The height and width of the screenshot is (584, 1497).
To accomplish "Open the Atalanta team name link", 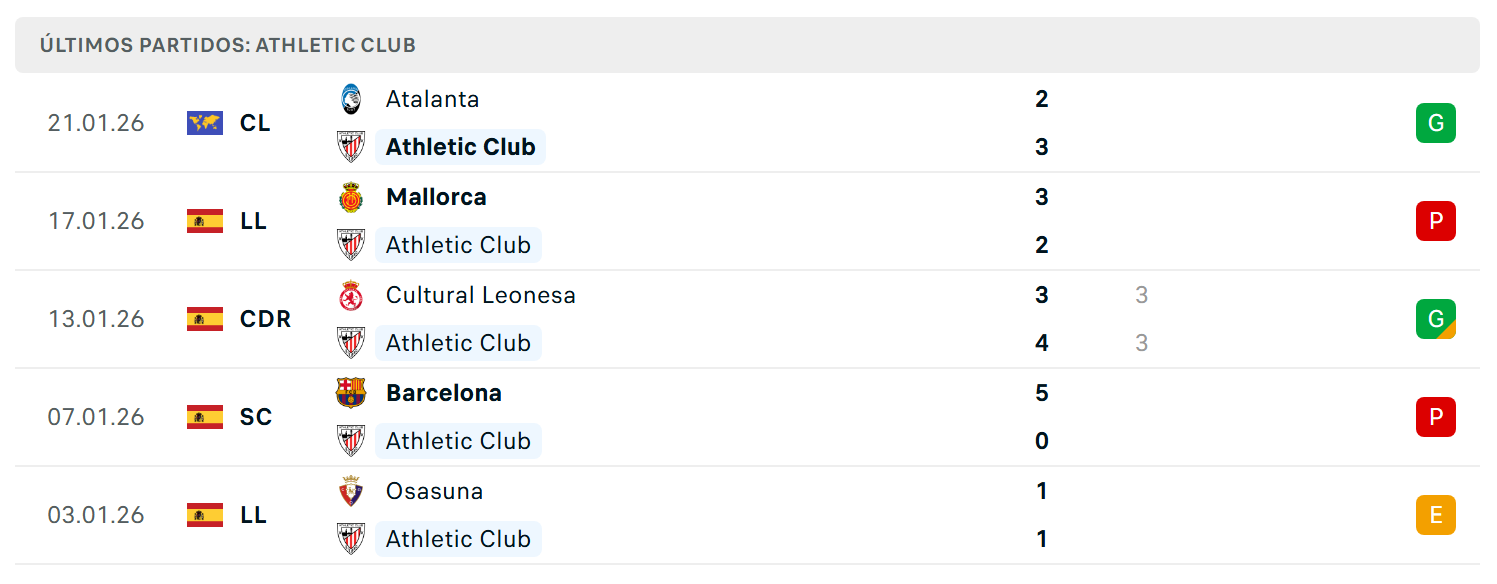I will pyautogui.click(x=432, y=99).
